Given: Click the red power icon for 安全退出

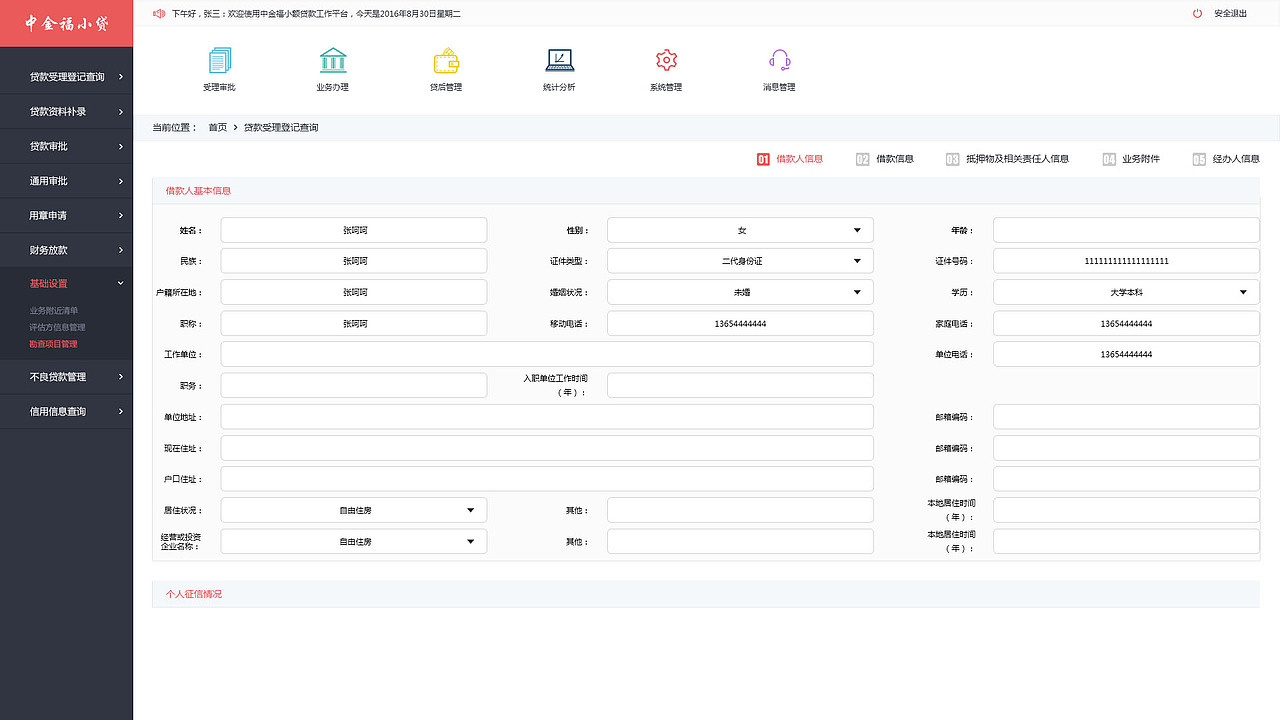Looking at the screenshot, I should pos(1198,14).
